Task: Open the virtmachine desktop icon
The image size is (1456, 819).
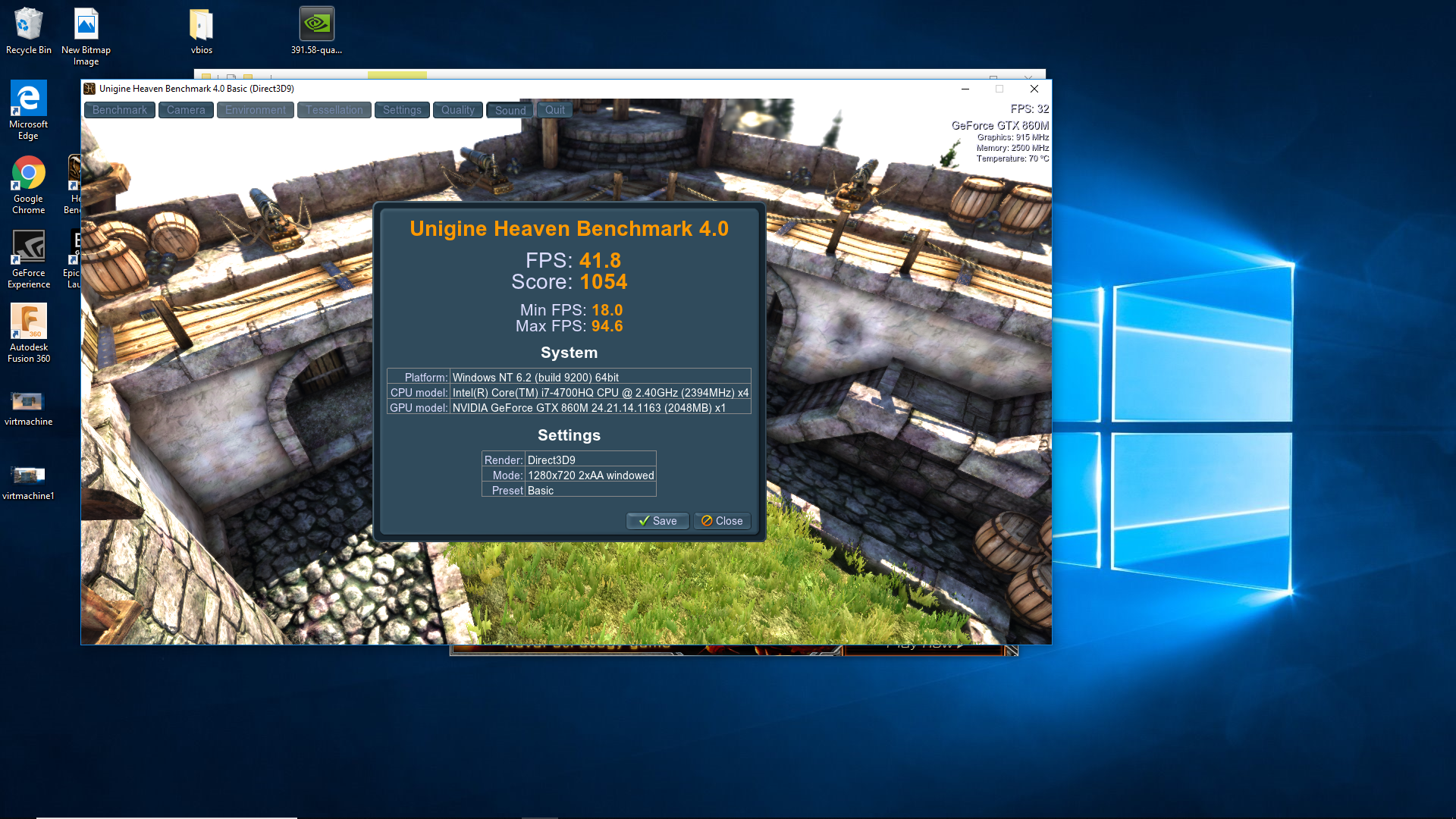Action: pos(28,408)
